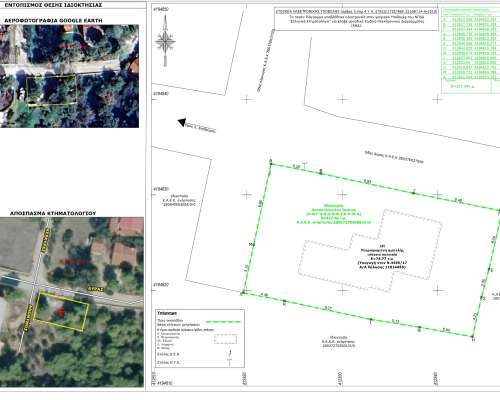
Task: Click the green dashed line sample in legend
Action: (223, 322)
